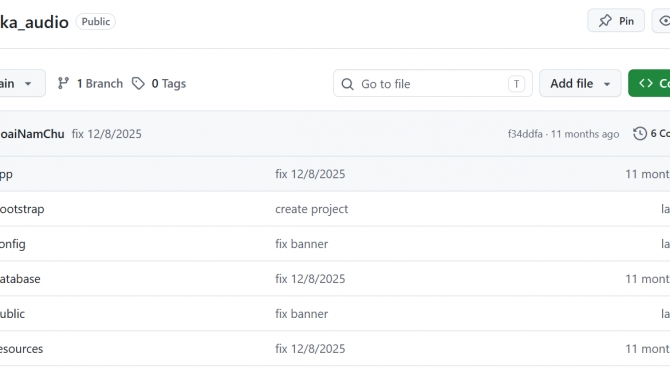Open the app folder

[x=6, y=174]
